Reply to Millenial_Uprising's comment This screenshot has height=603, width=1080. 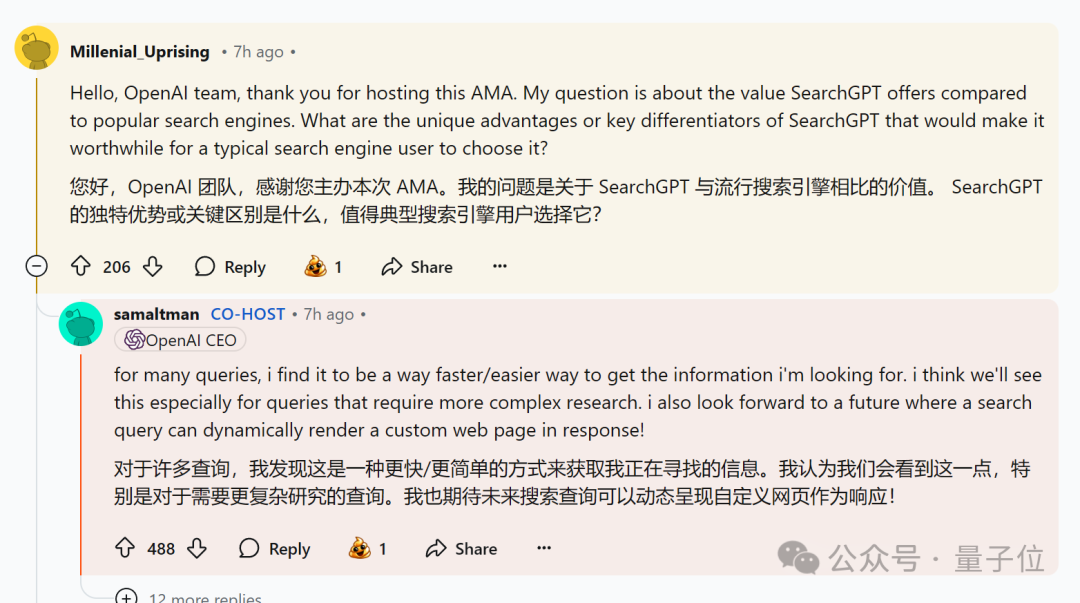[x=231, y=266]
